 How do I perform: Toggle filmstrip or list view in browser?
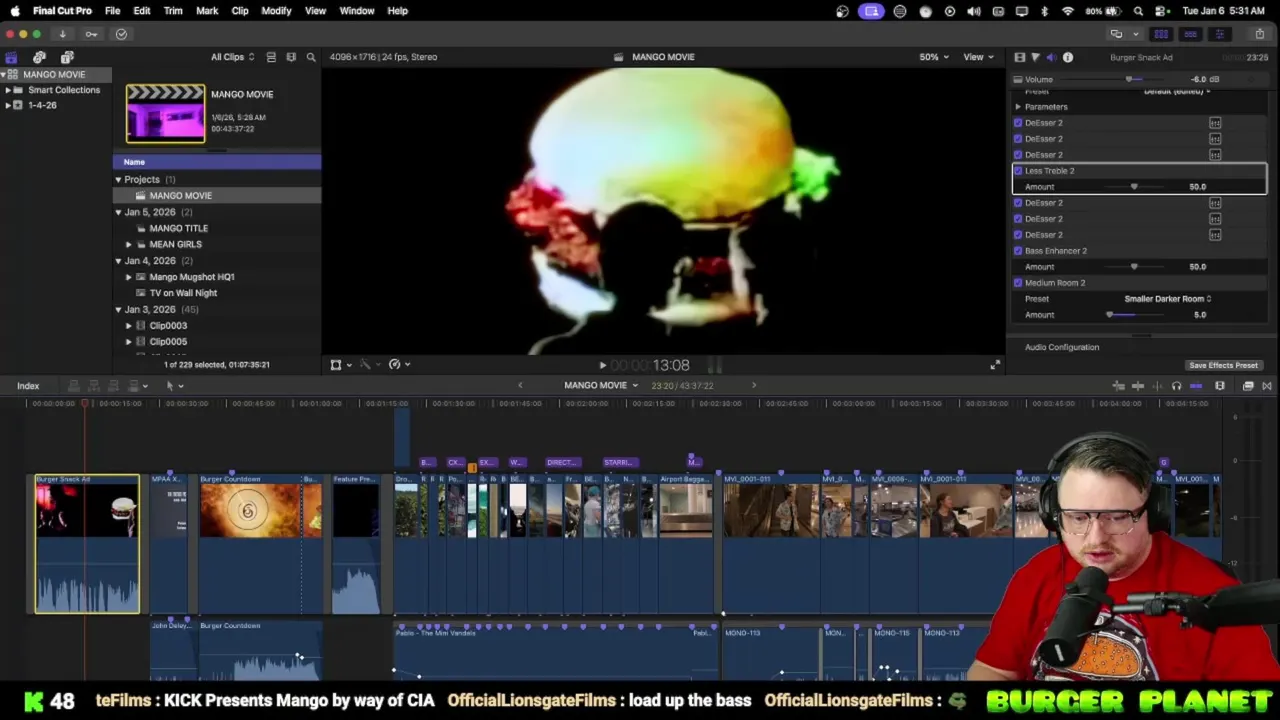point(271,57)
